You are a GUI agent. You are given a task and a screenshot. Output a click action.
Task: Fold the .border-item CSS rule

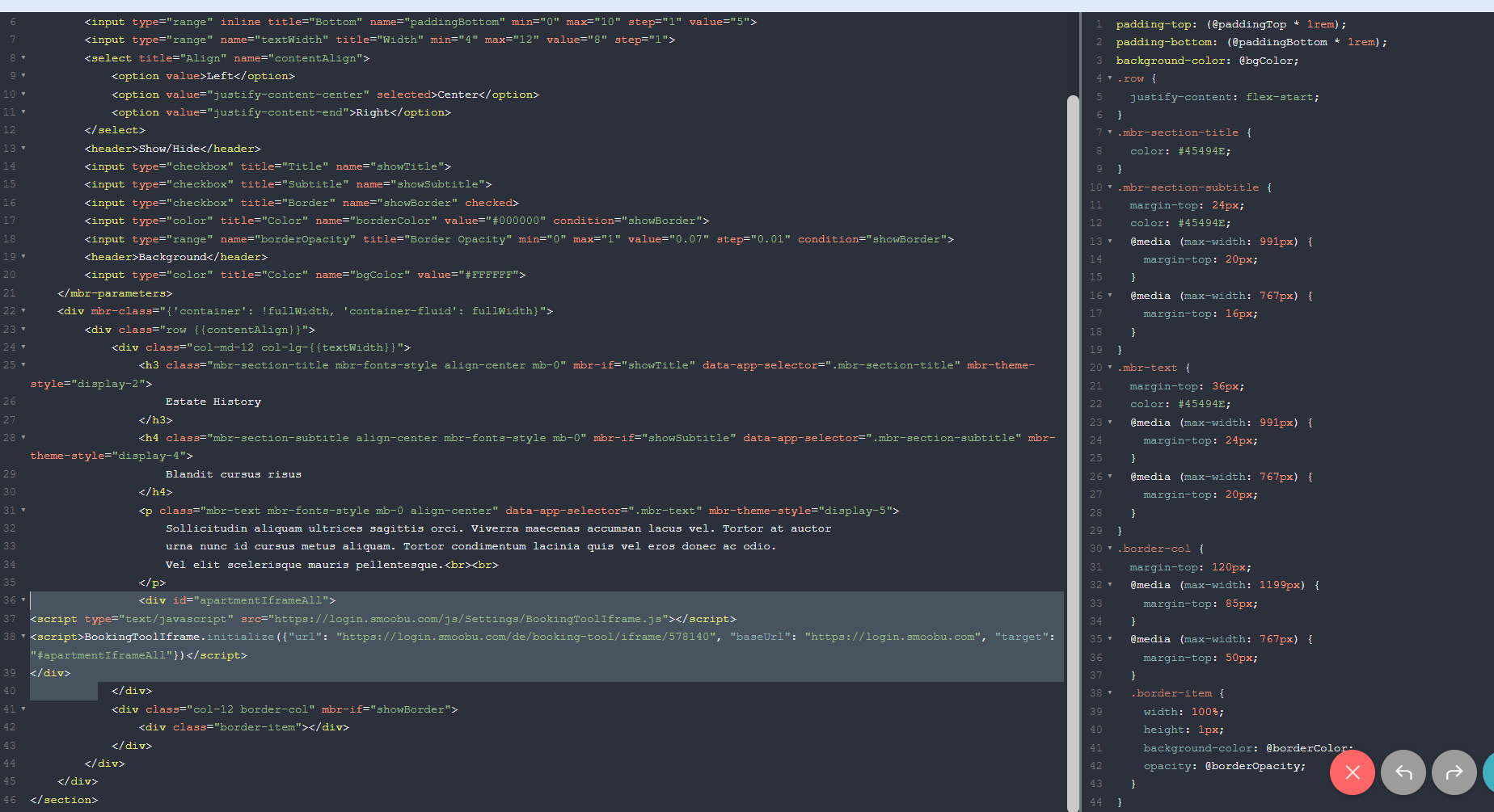click(1110, 693)
